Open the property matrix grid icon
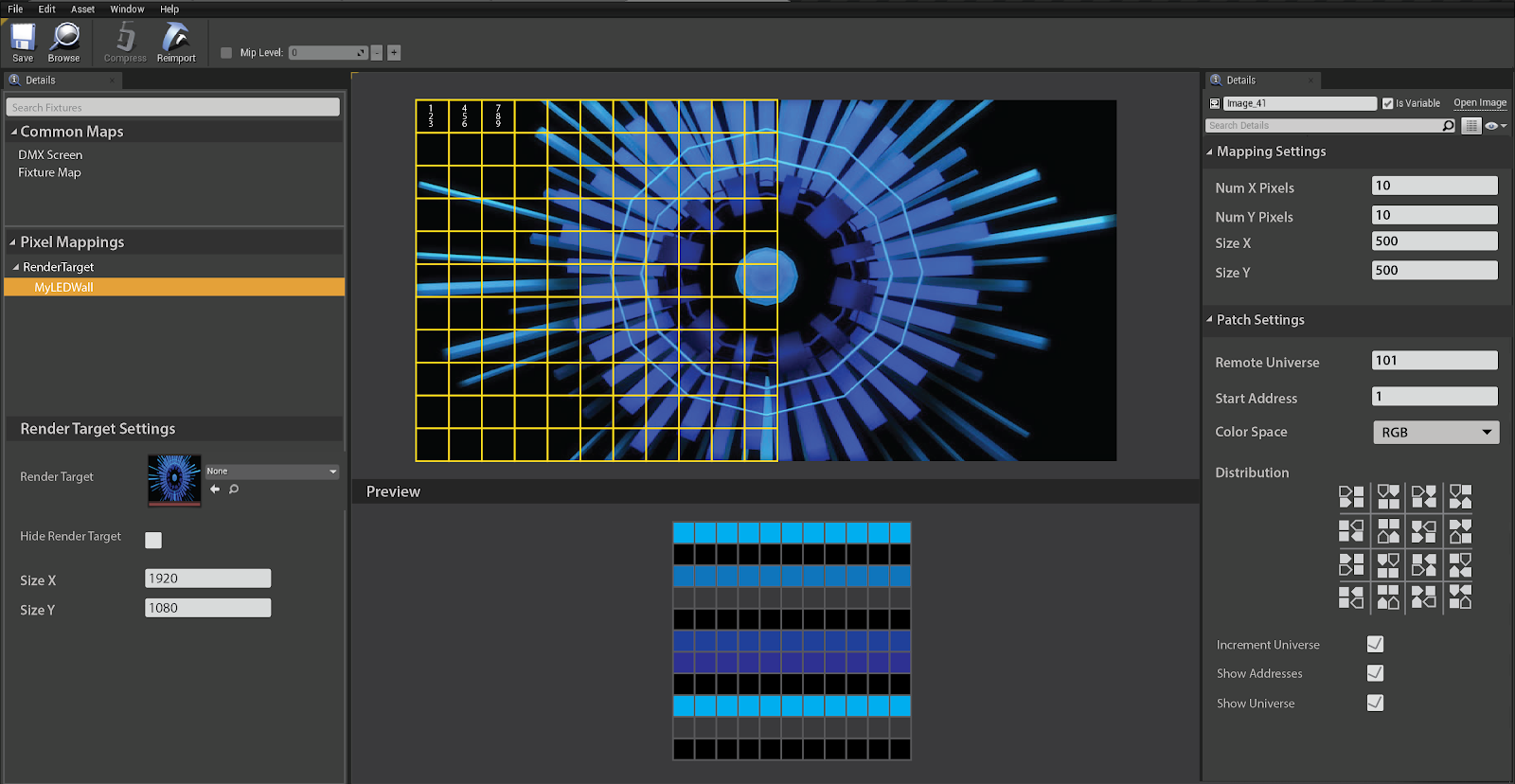1515x784 pixels. pos(1470,125)
